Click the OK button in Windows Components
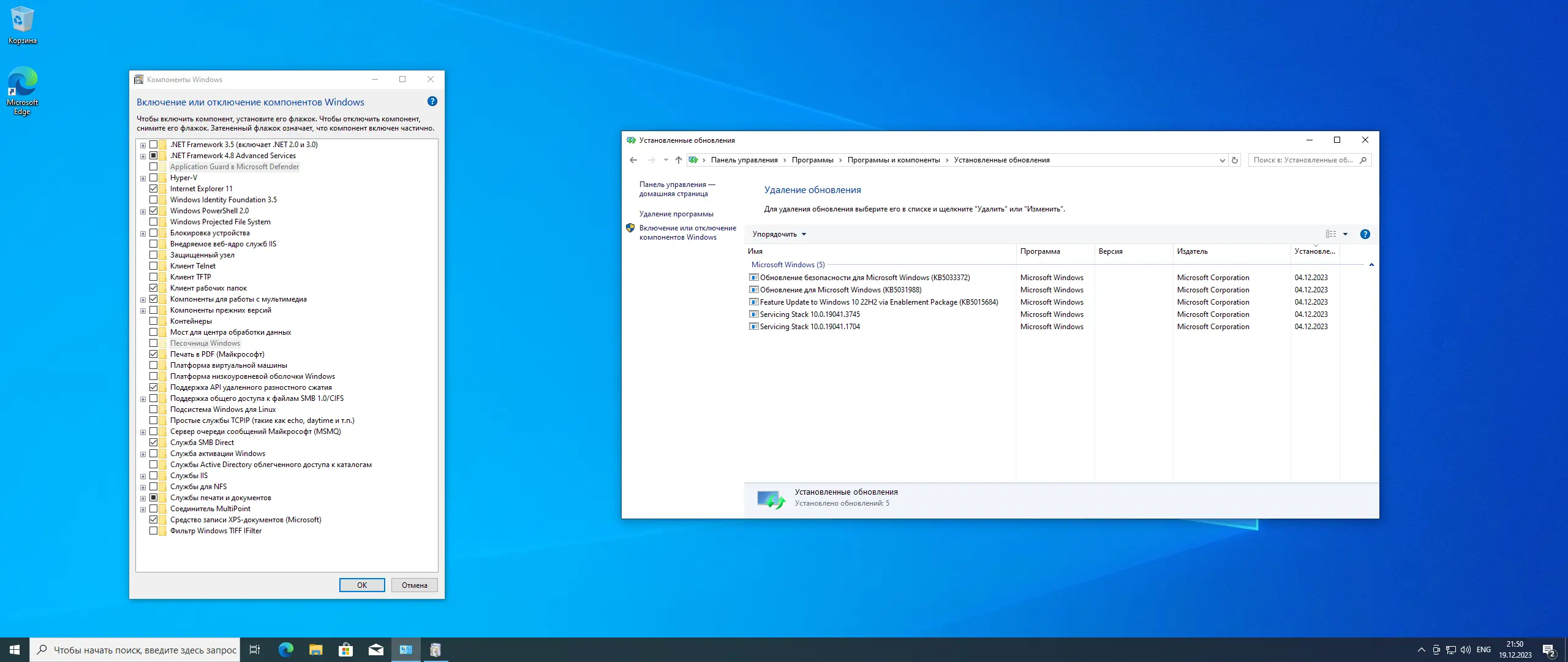Viewport: 1568px width, 662px height. point(362,585)
